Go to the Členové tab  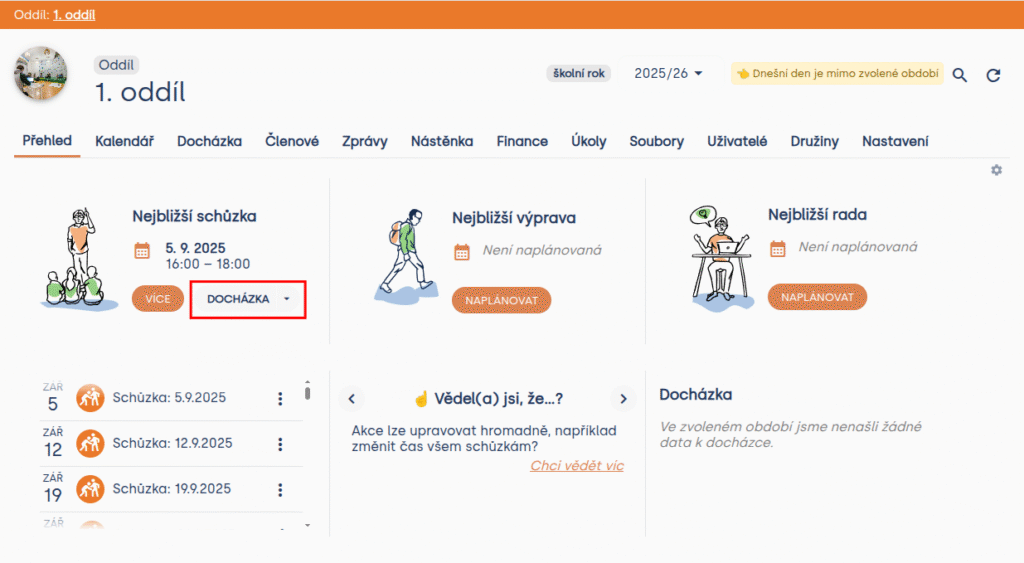pos(292,141)
